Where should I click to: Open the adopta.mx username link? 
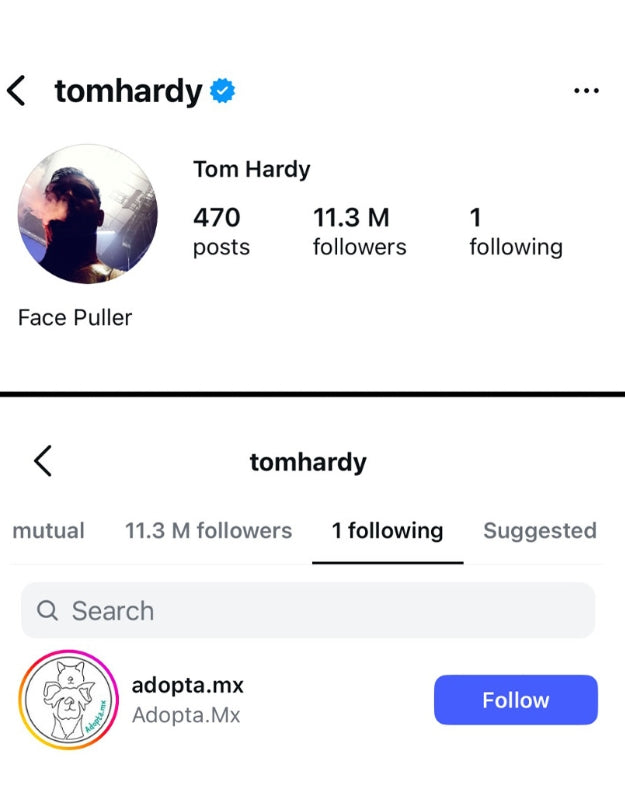(188, 686)
